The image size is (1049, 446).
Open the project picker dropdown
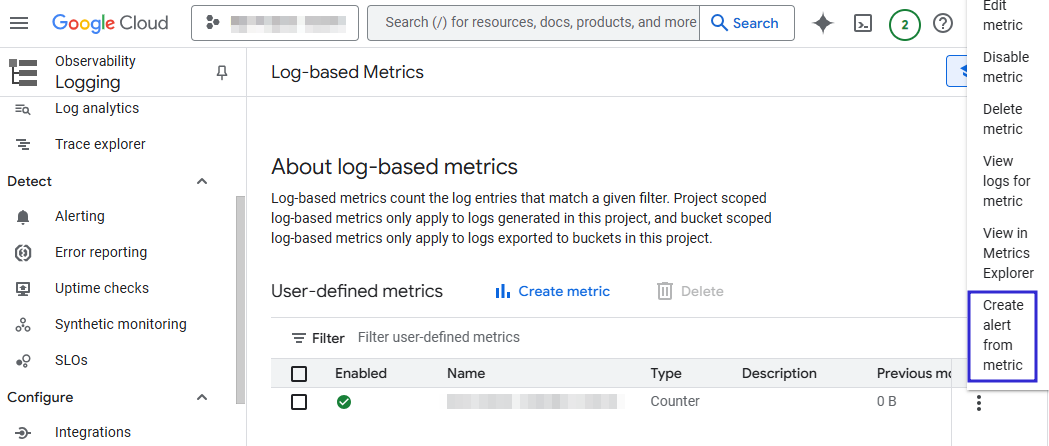point(275,23)
